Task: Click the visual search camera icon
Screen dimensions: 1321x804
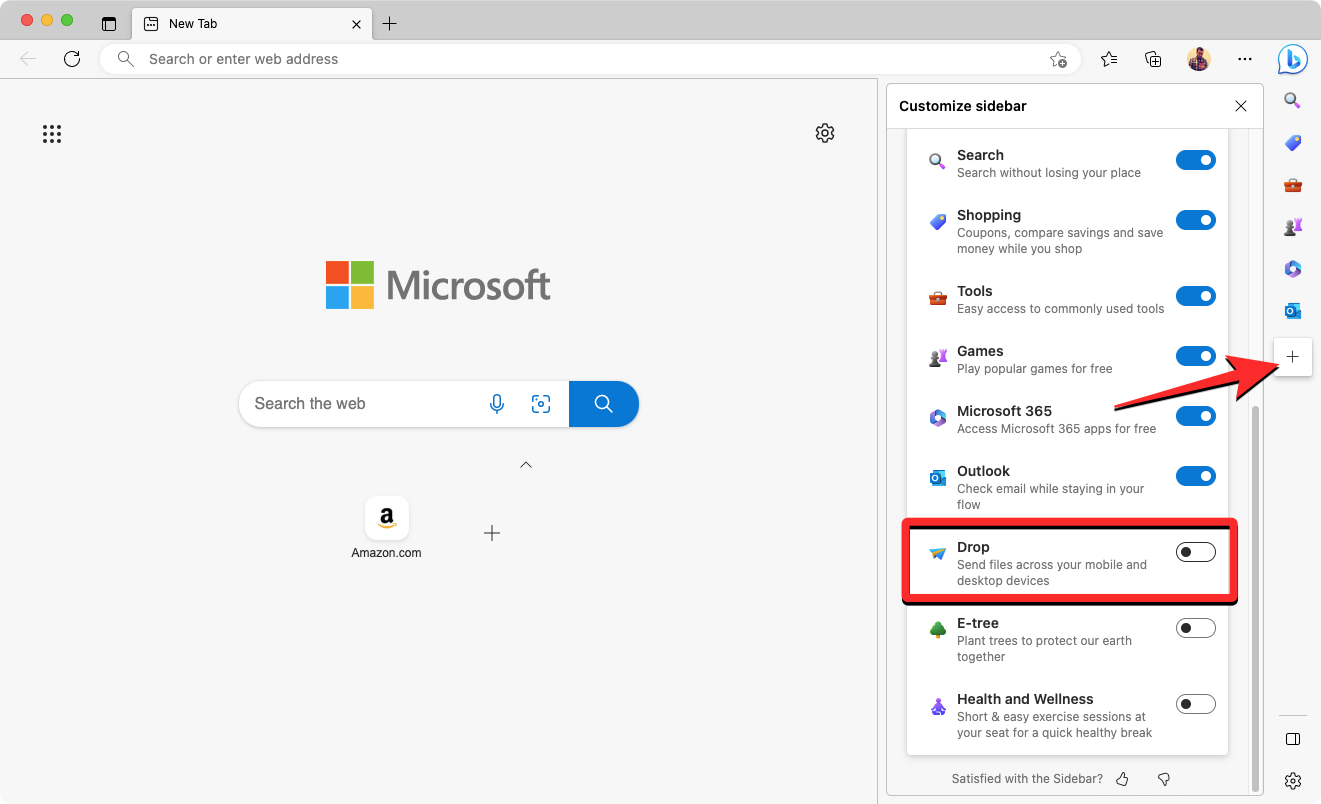Action: coord(541,404)
